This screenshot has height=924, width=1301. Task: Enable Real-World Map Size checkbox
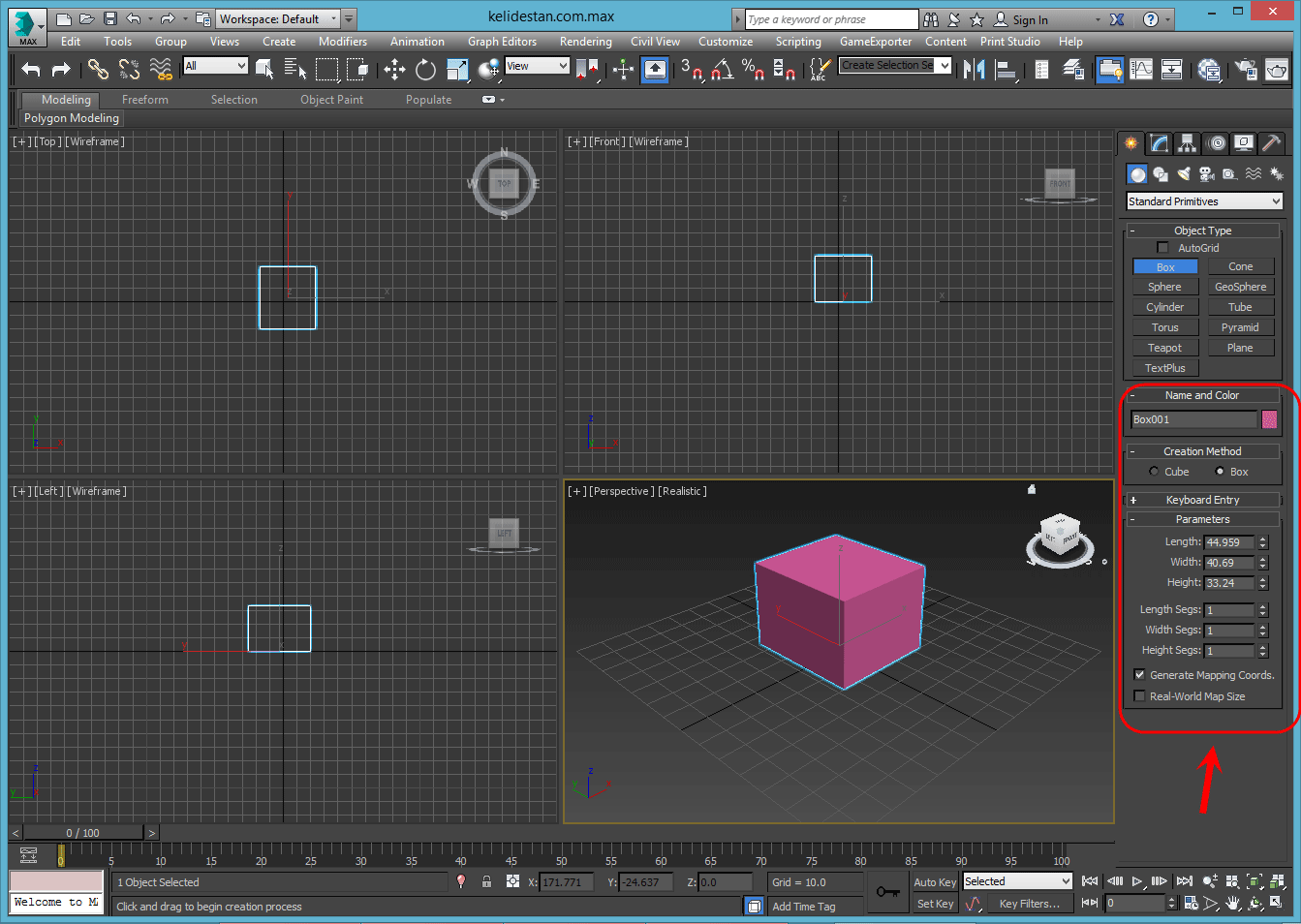[1139, 696]
